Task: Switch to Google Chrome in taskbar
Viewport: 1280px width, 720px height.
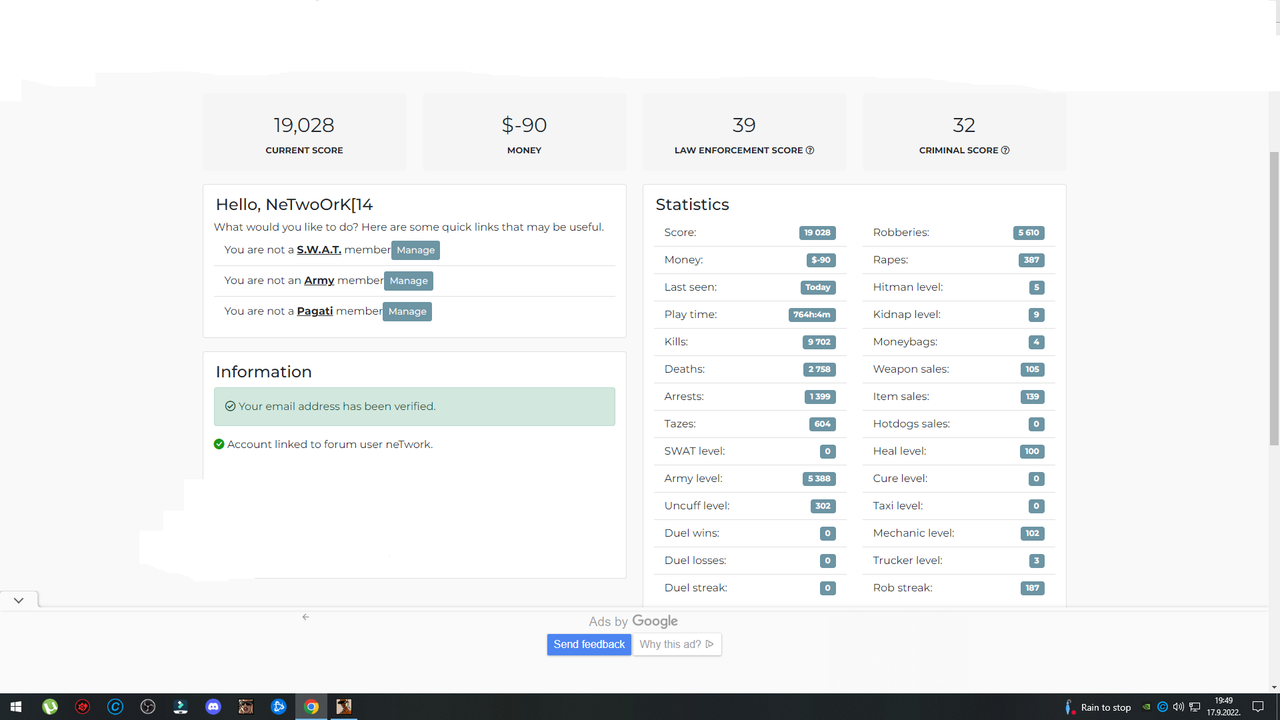Action: [311, 707]
